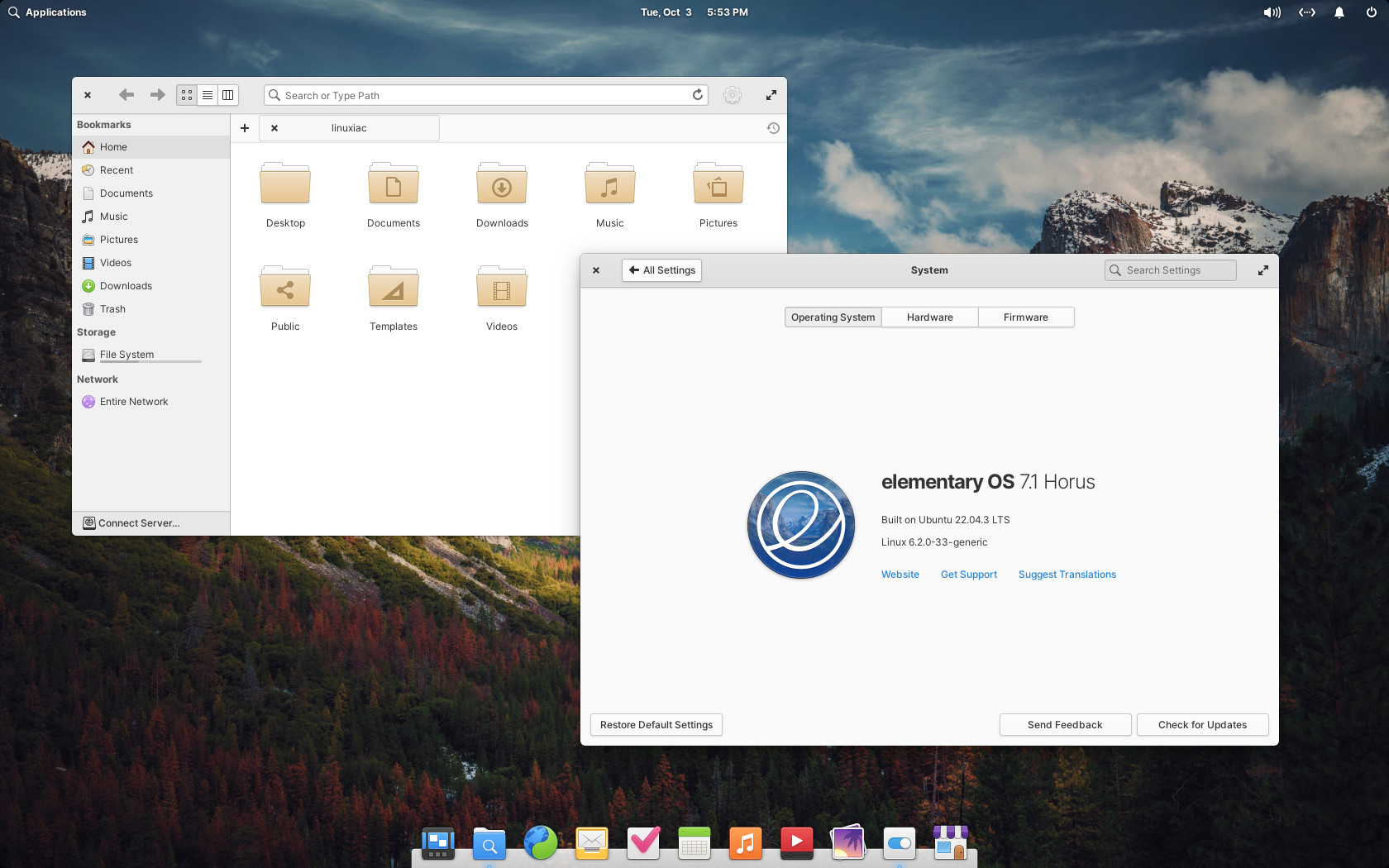
Task: Select the Music folder icon
Action: pyautogui.click(x=610, y=184)
